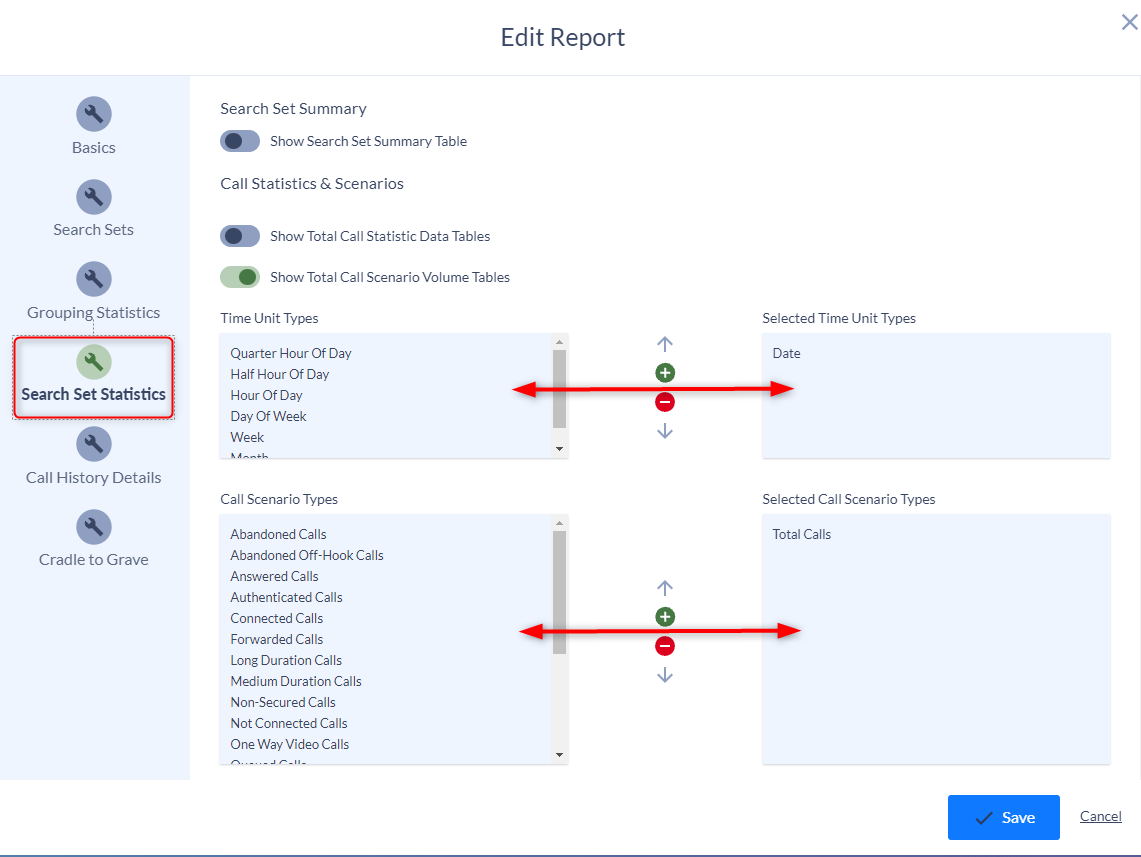Select the Search Sets wrench icon
This screenshot has height=857, width=1141.
click(93, 196)
